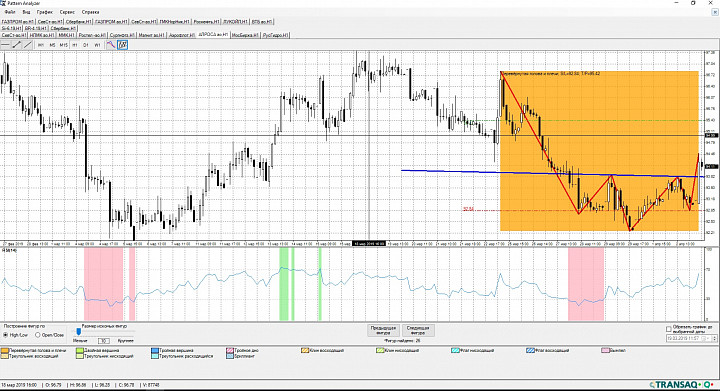This screenshot has width=720, height=391.
Task: Select the active АЛРОСА ао.H1 tab
Action: tap(213, 34)
